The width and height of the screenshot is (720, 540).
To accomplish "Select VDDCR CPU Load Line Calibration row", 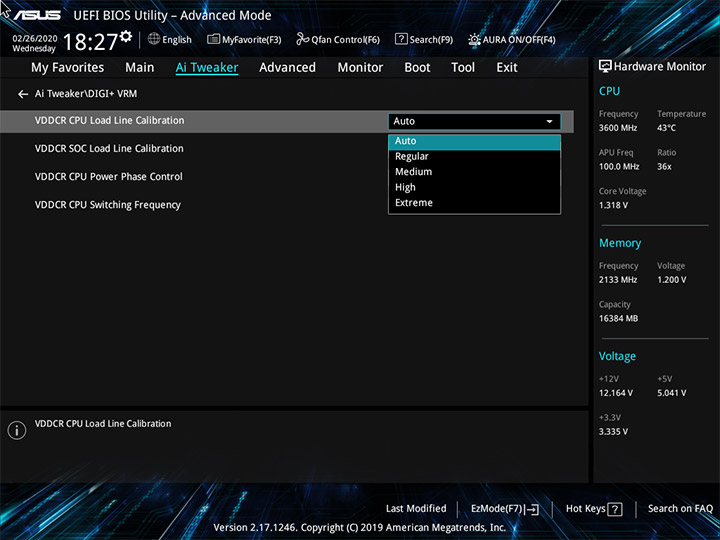I will point(287,121).
